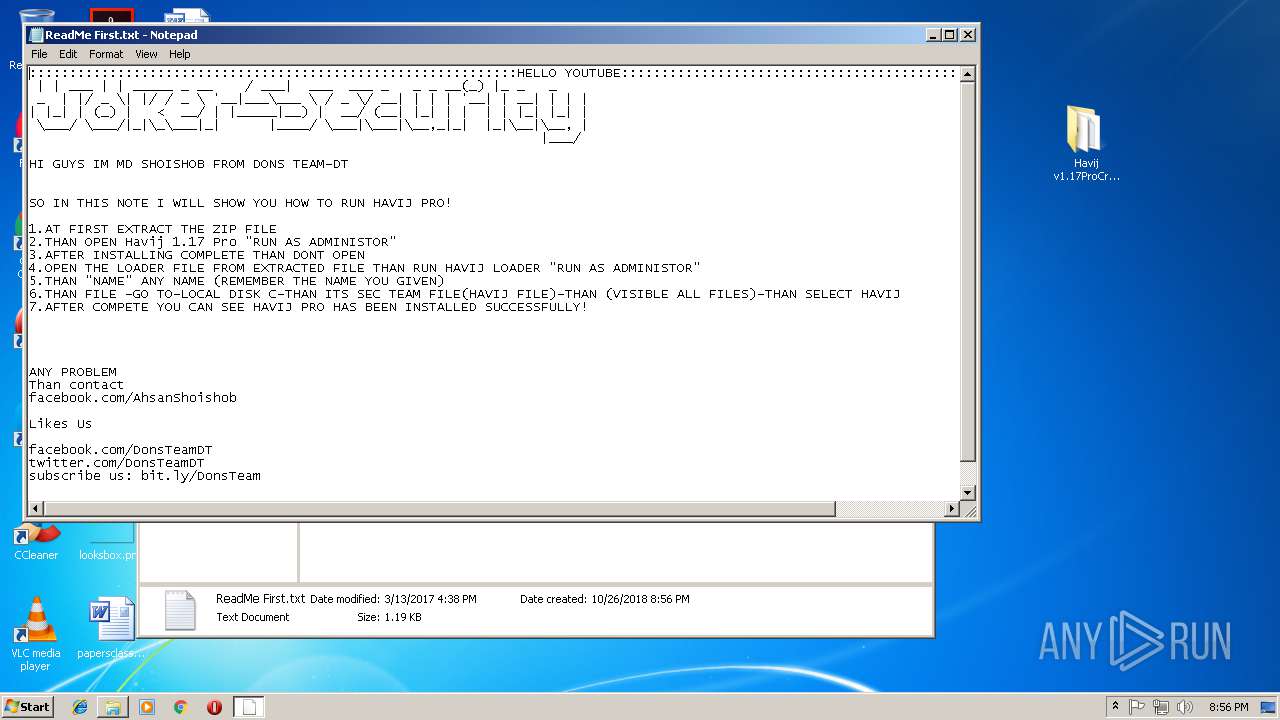Click the Notepad title bar document icon

(36, 34)
